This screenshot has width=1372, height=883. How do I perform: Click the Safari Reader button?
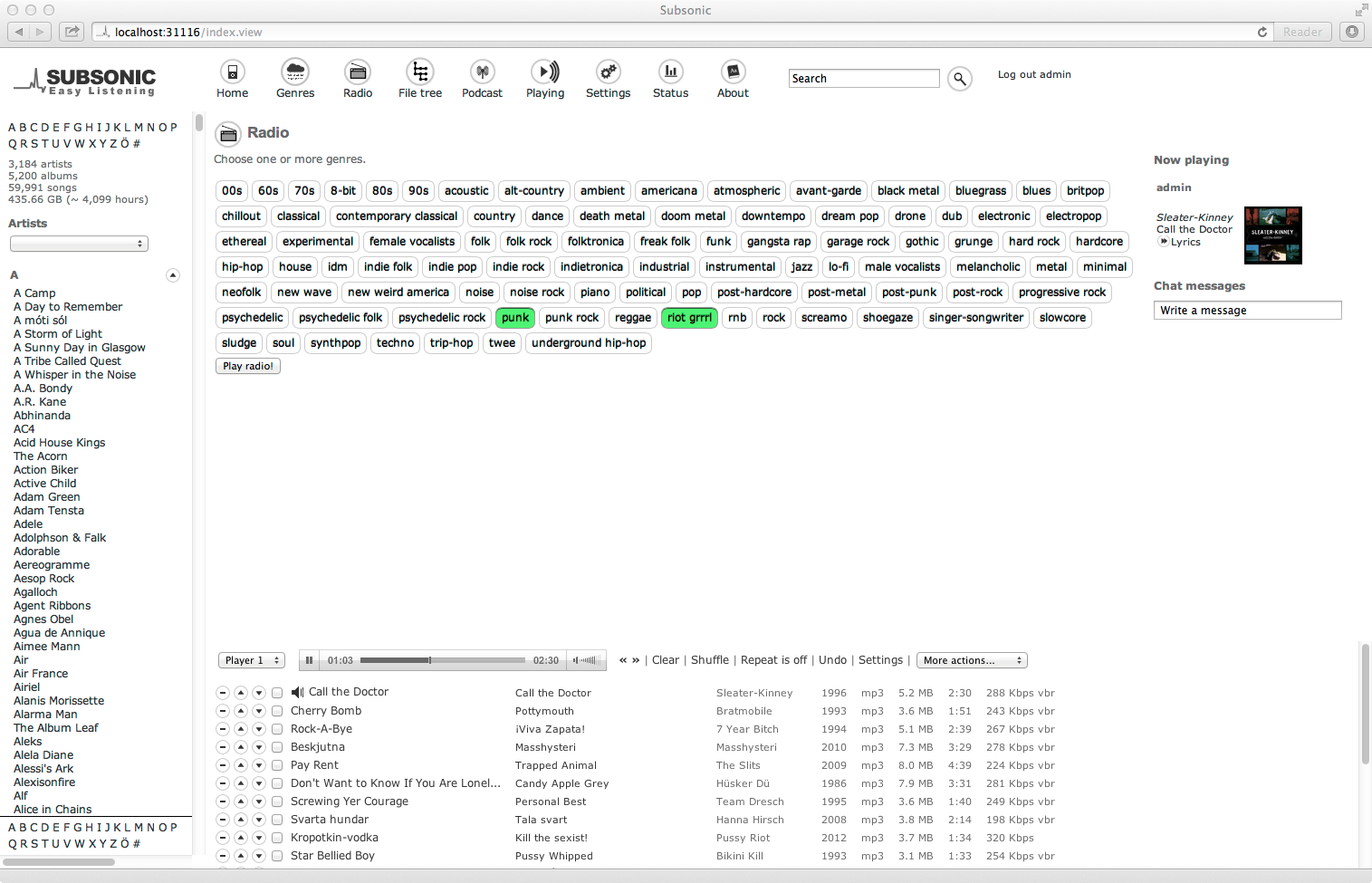(x=1302, y=32)
